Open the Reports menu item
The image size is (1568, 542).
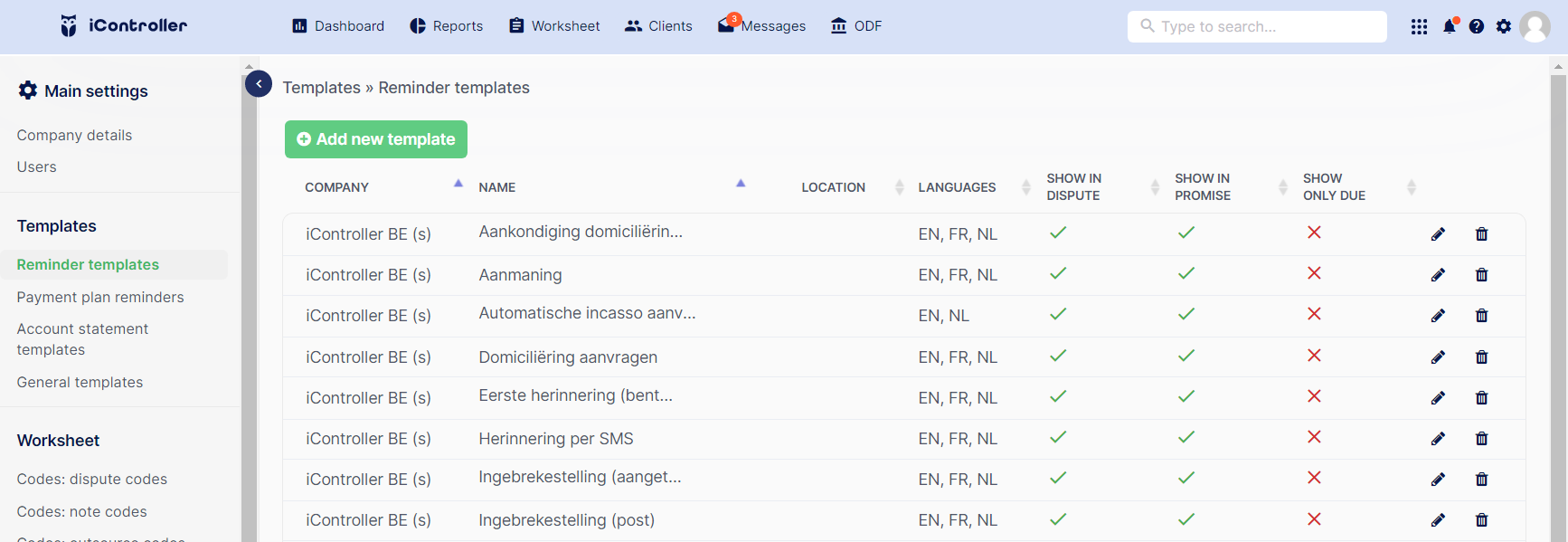click(447, 26)
